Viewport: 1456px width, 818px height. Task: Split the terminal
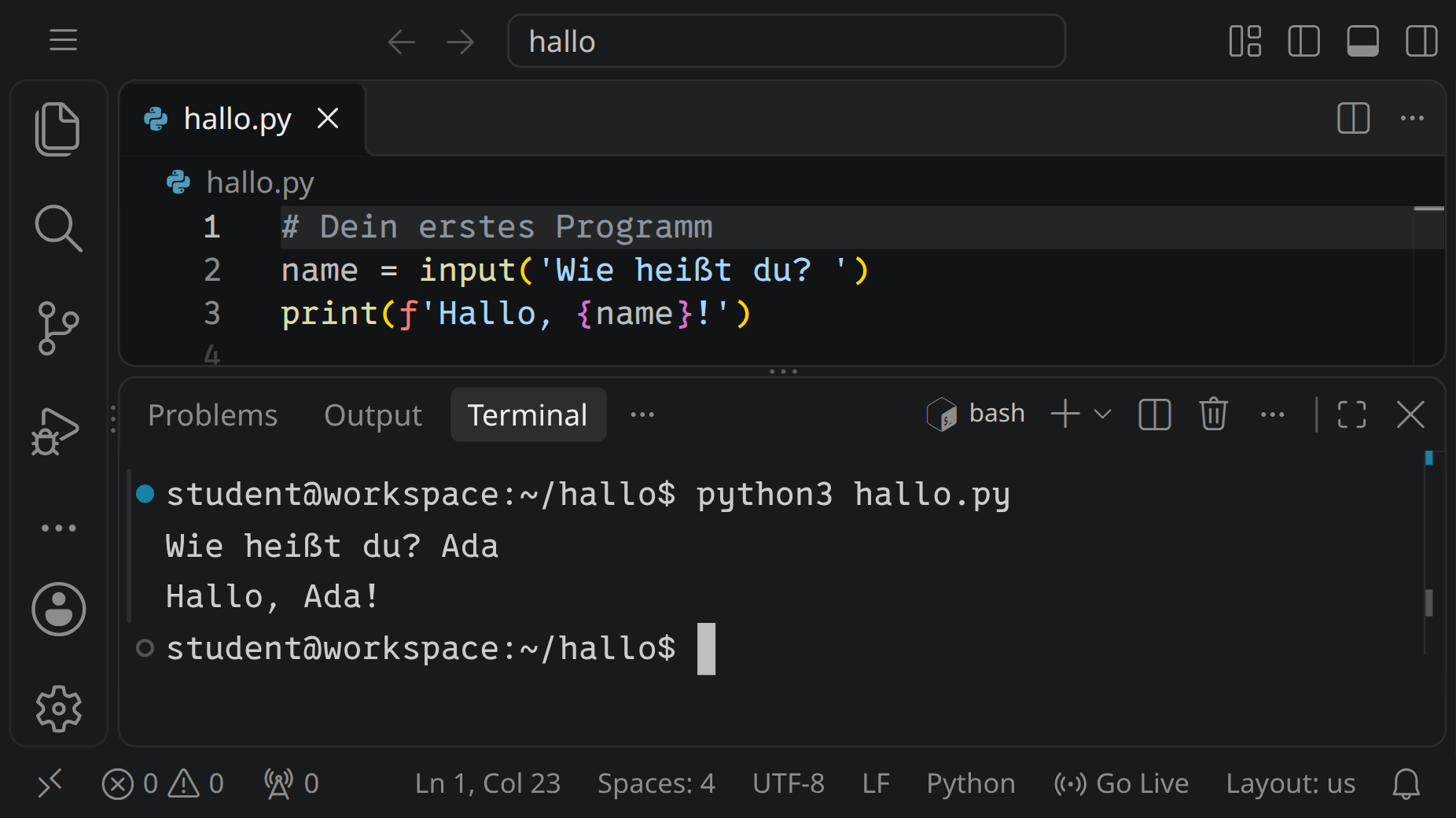tap(1155, 415)
